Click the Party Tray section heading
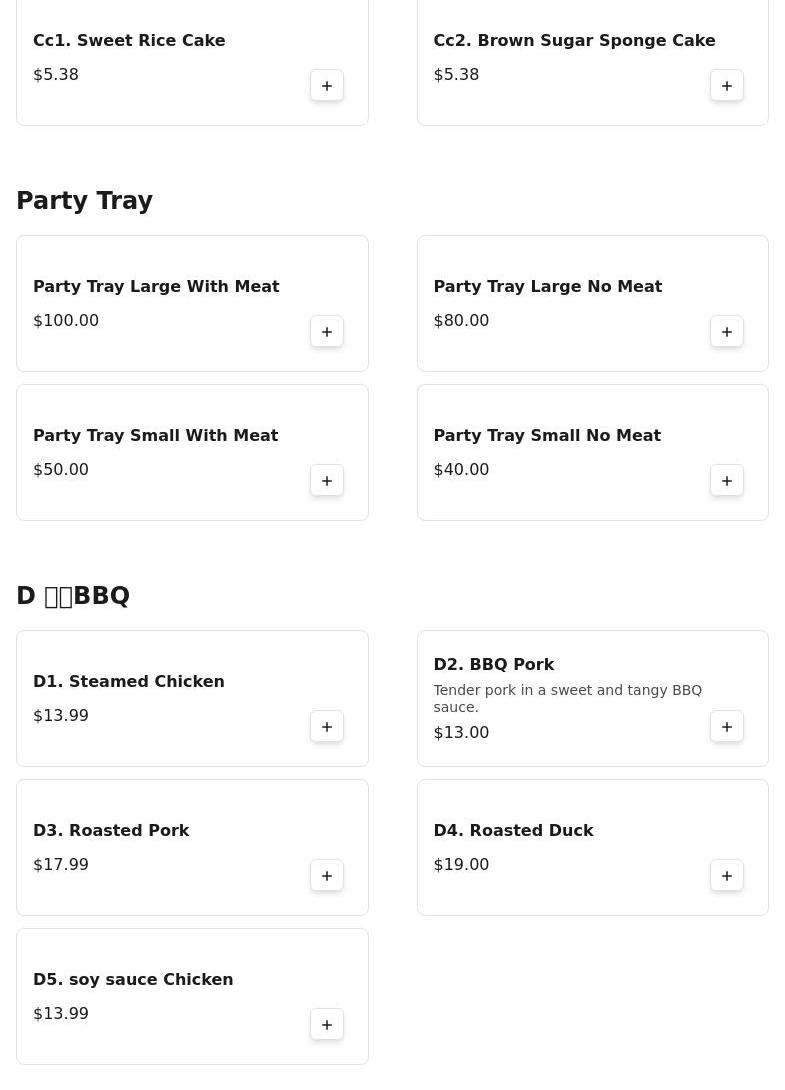 coord(85,201)
